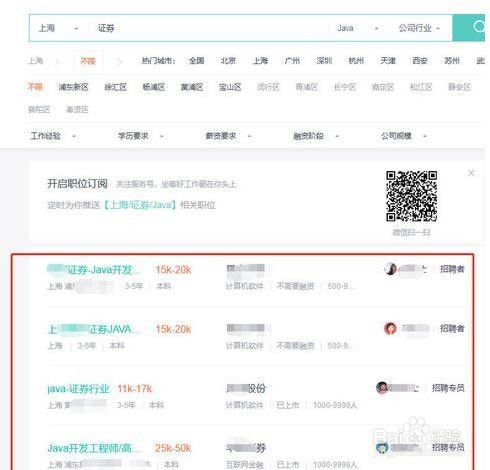This screenshot has height=470, width=490.
Task: Filter by 松江区 district
Action: 421,87
